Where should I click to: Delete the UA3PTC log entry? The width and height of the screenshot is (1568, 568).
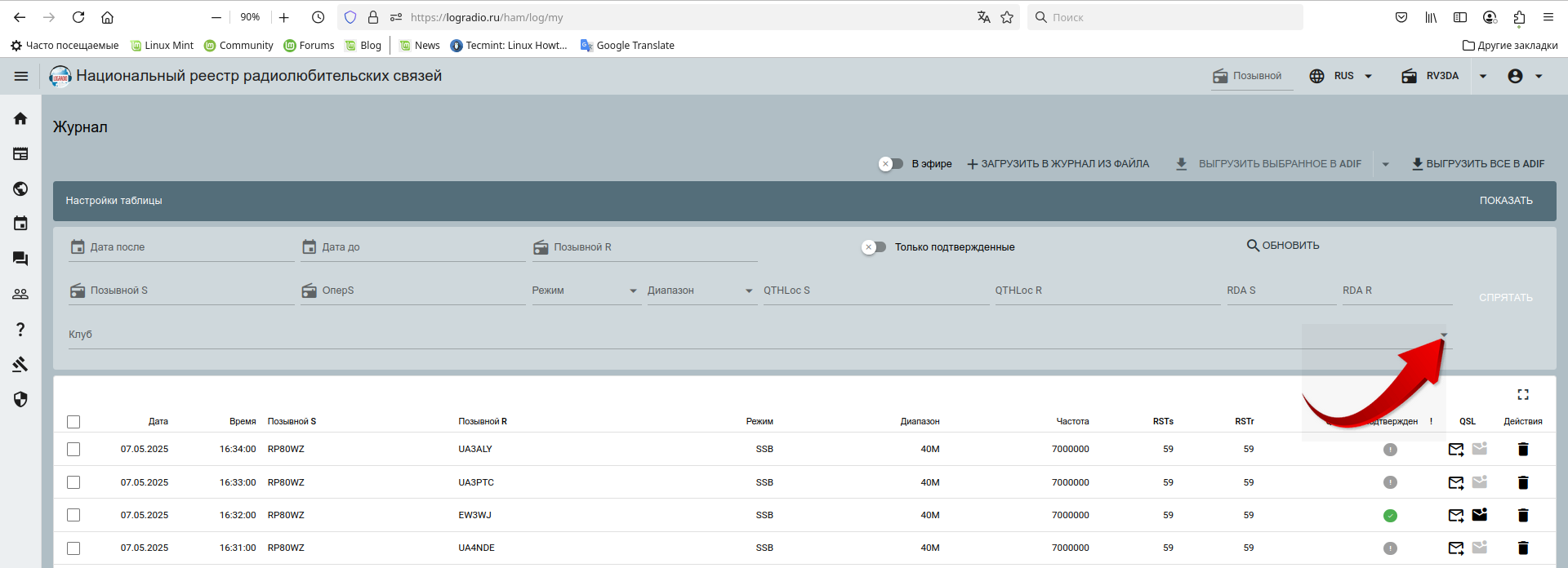tap(1523, 482)
